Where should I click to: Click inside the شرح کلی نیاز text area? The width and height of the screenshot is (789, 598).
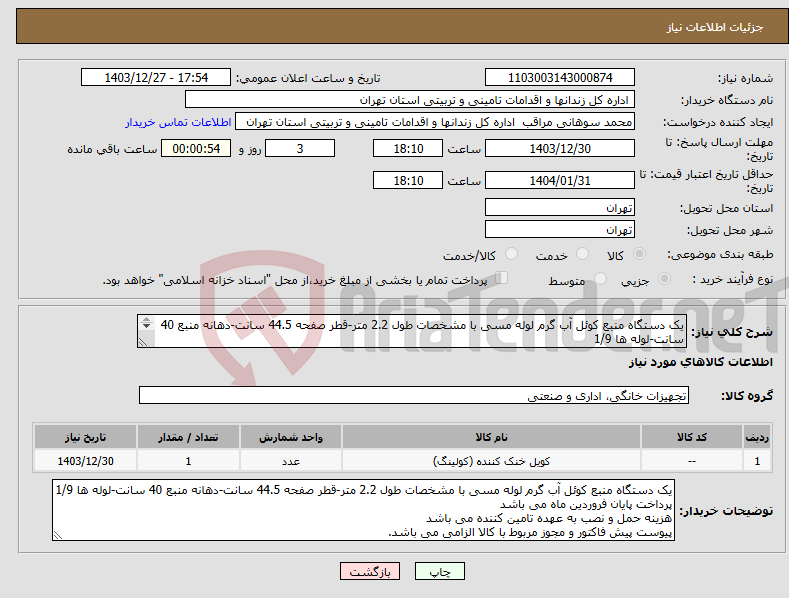click(x=412, y=331)
